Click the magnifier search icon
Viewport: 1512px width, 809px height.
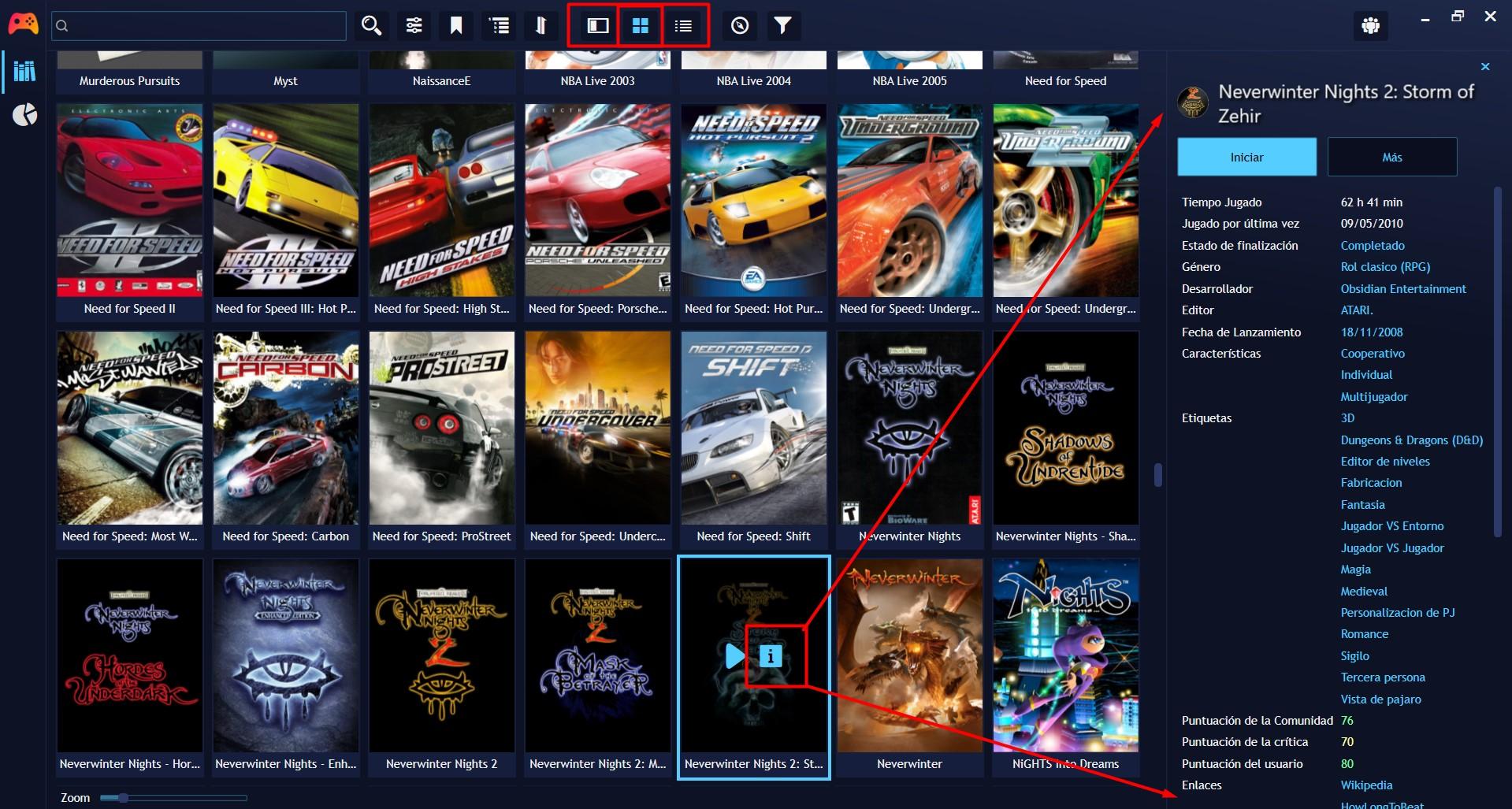371,26
